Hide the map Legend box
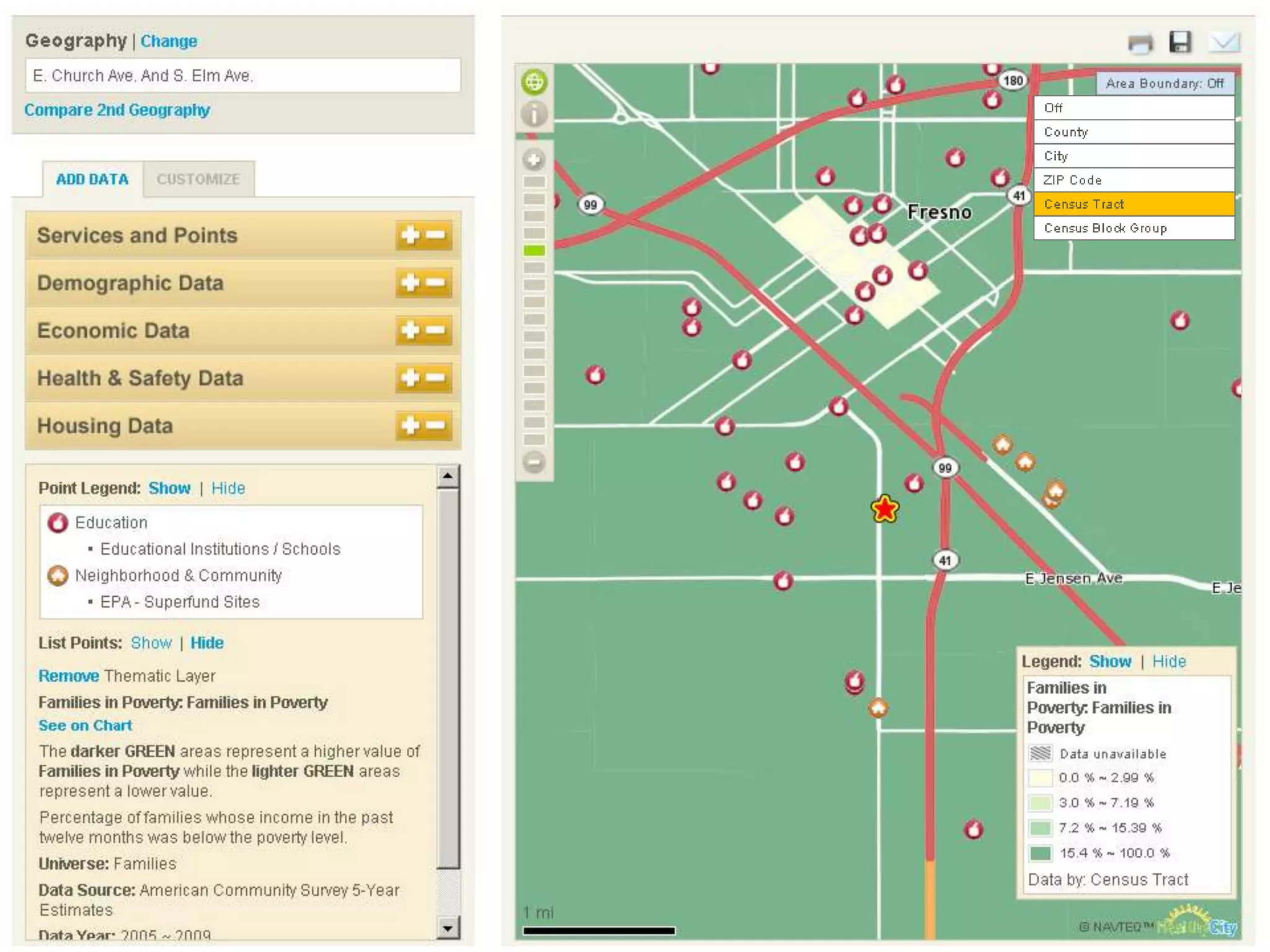Image resolution: width=1270 pixels, height=952 pixels. (x=1169, y=661)
